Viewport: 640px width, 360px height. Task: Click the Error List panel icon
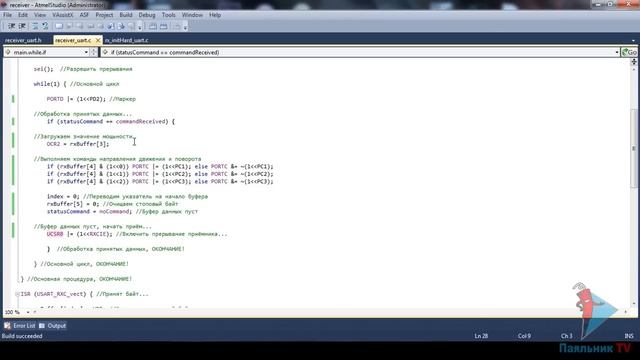[x=7, y=326]
